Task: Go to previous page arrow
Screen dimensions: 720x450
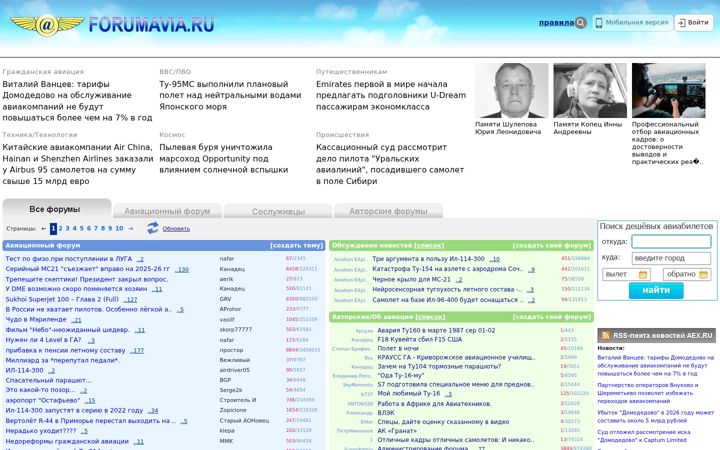Action: (44, 228)
